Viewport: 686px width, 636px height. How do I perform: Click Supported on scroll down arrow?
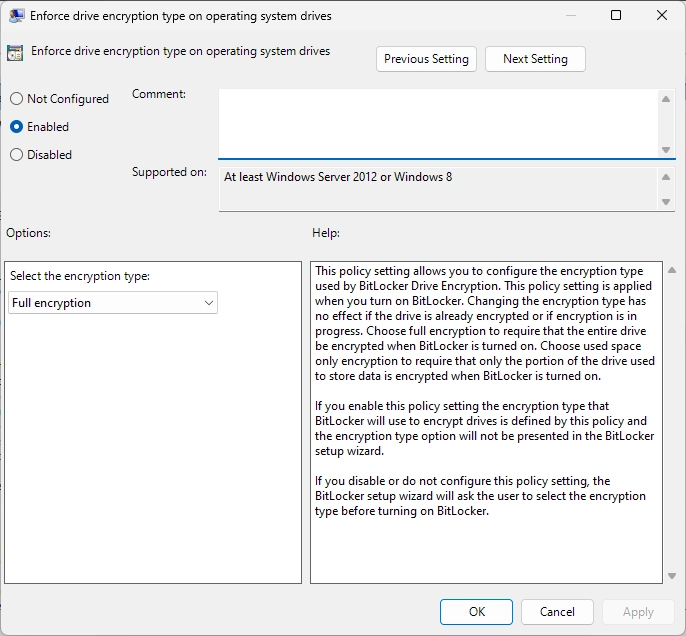[666, 202]
